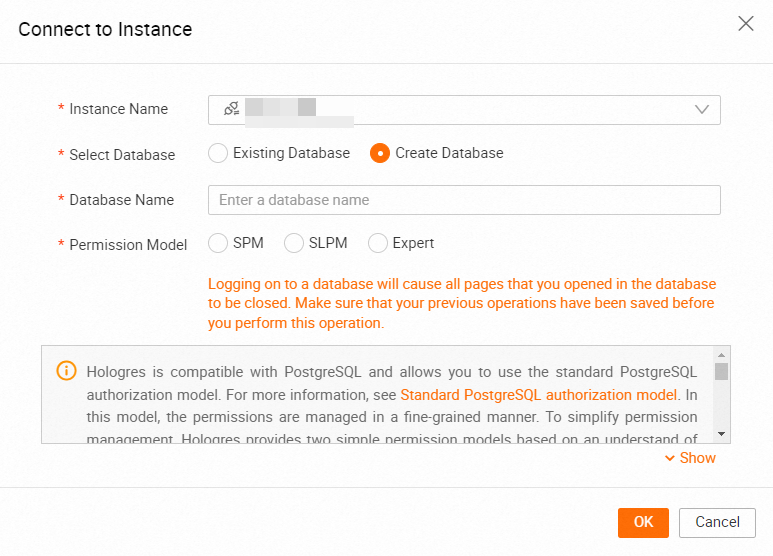
Task: Confirm the connection with OK
Action: (643, 522)
